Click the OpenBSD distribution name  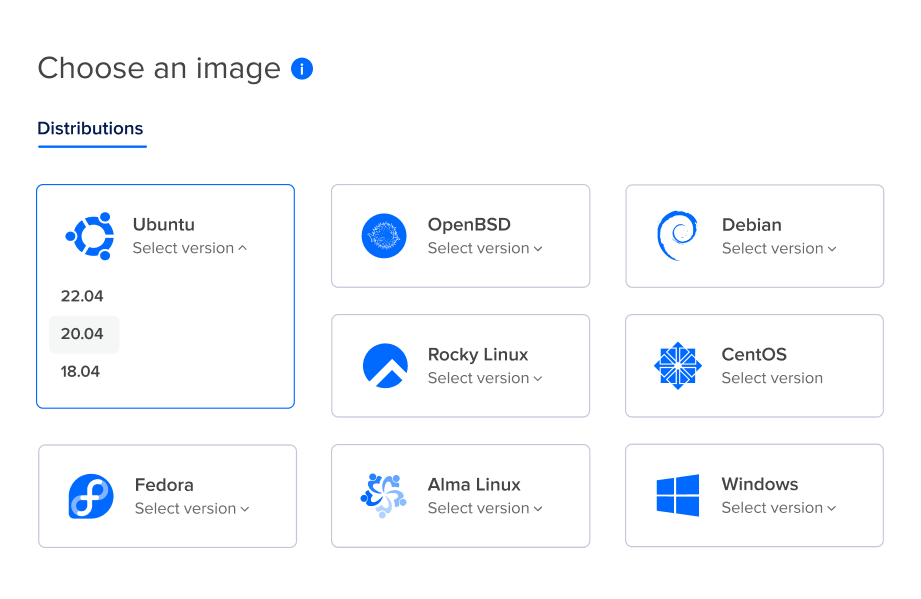pos(469,224)
